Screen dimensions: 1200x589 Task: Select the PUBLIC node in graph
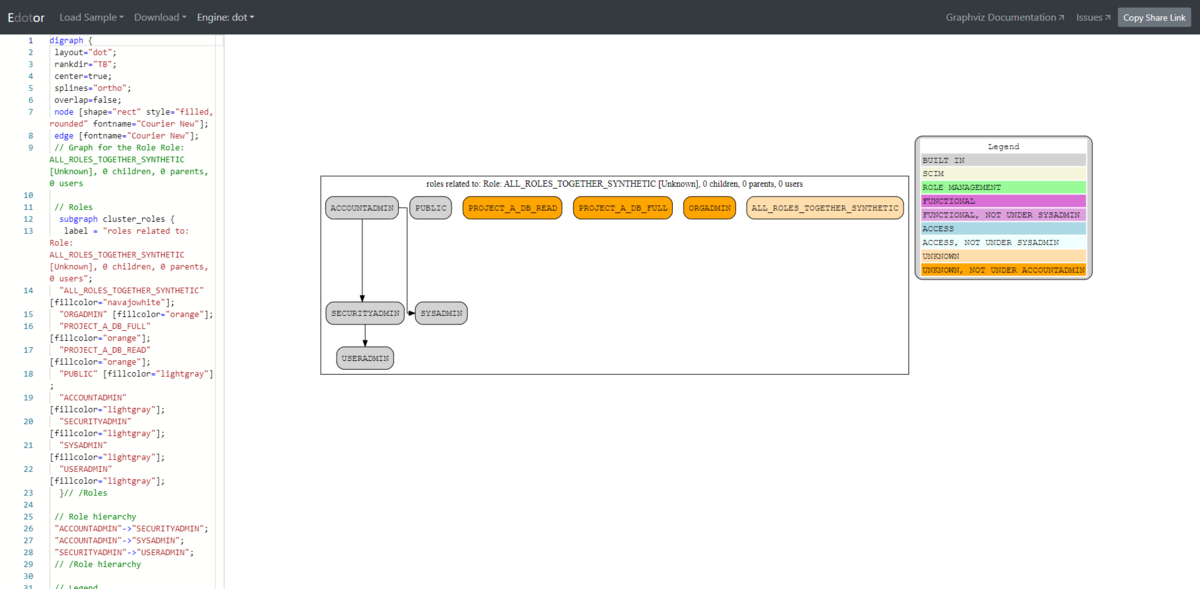pyautogui.click(x=431, y=208)
